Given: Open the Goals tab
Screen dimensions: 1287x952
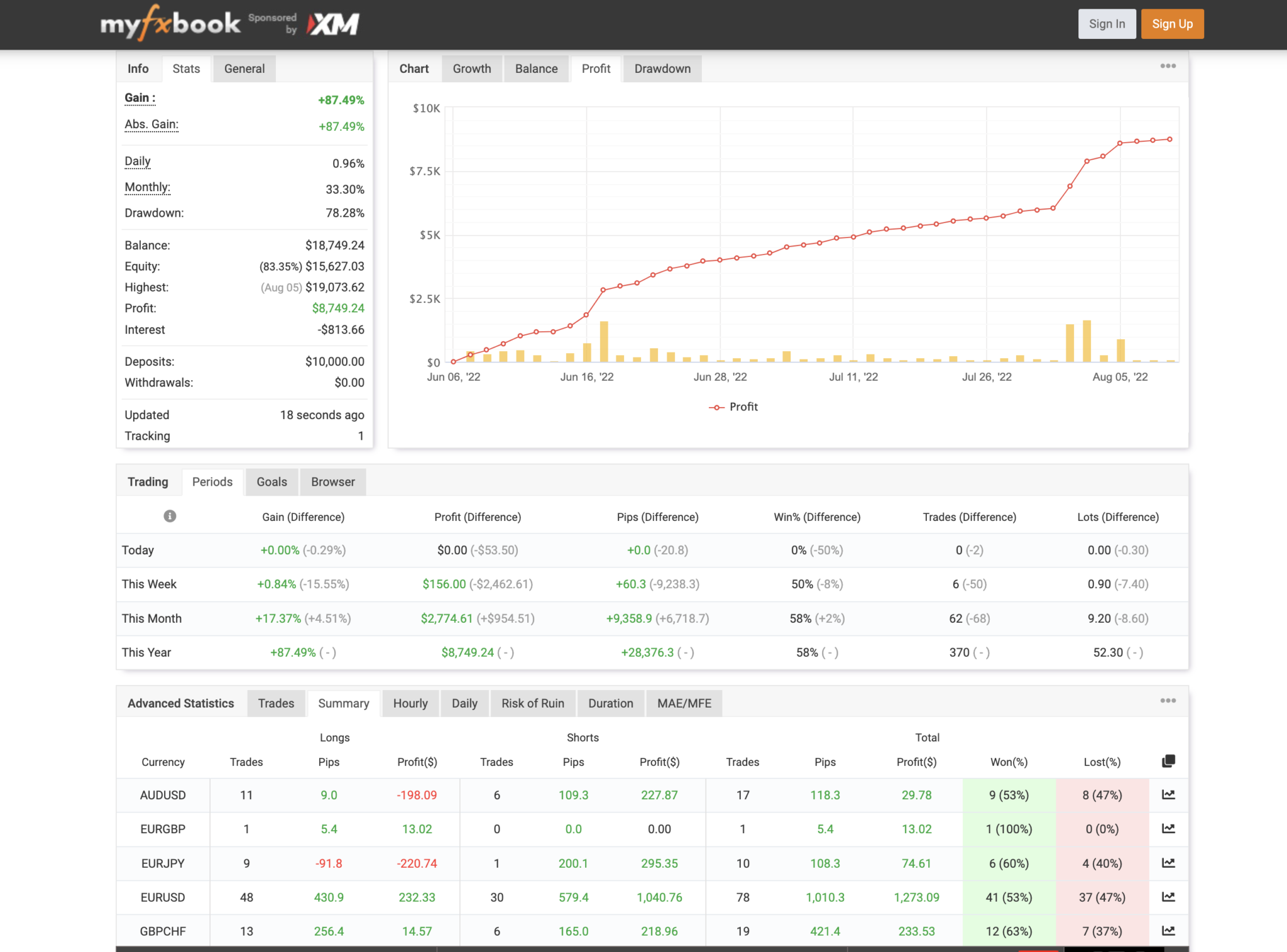Looking at the screenshot, I should pos(271,481).
